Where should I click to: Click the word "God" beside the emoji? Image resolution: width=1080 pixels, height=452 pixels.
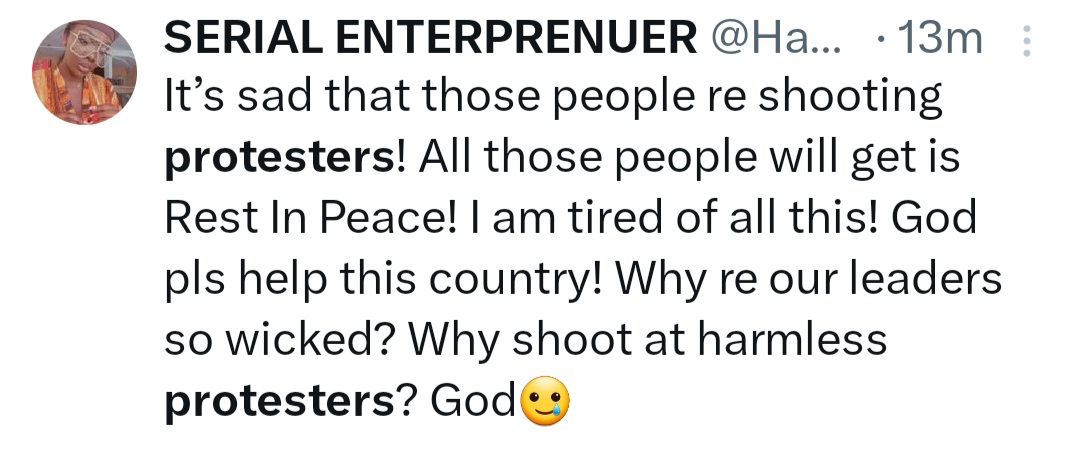[473, 400]
